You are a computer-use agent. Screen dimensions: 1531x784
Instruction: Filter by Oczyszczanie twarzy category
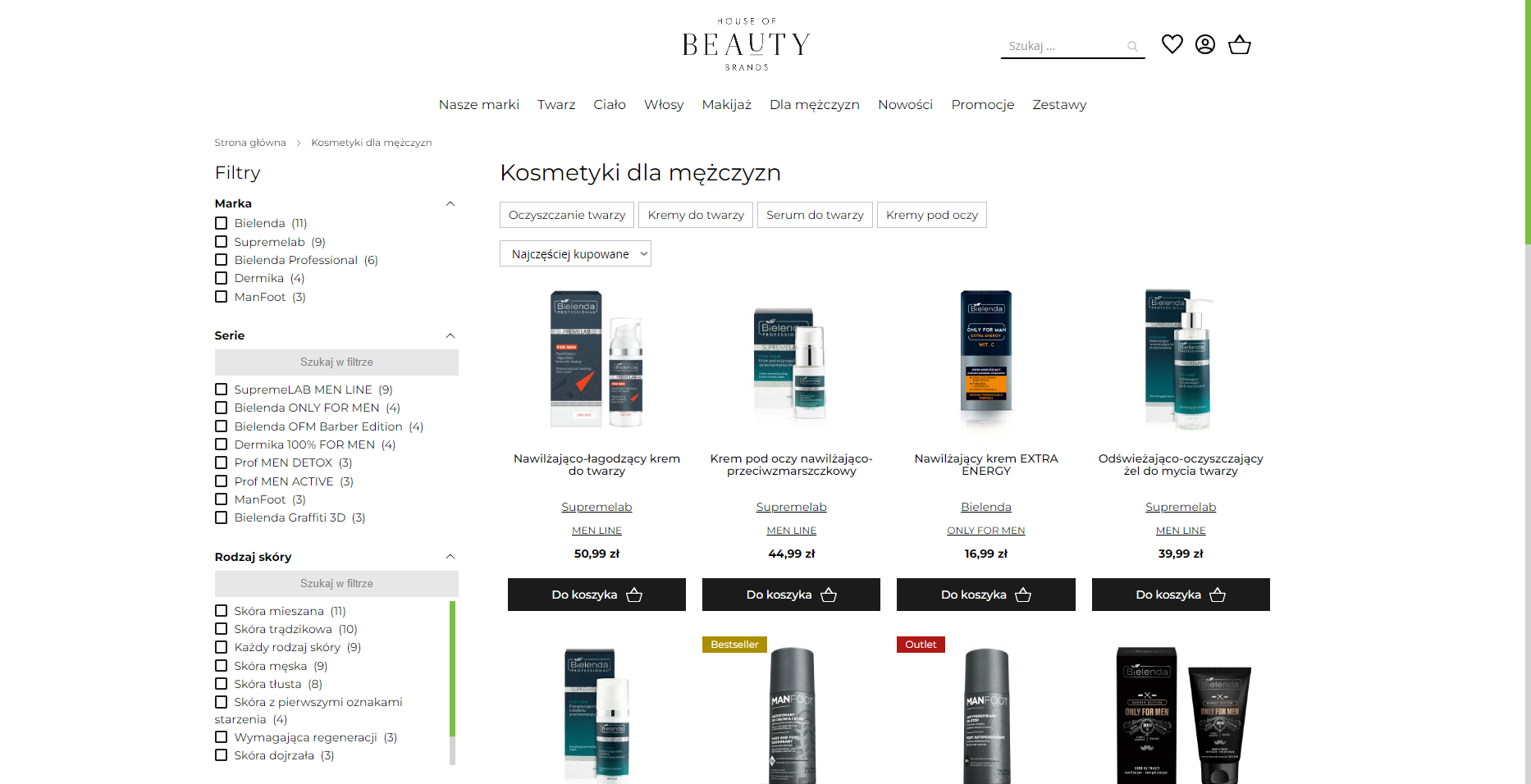pyautogui.click(x=567, y=215)
